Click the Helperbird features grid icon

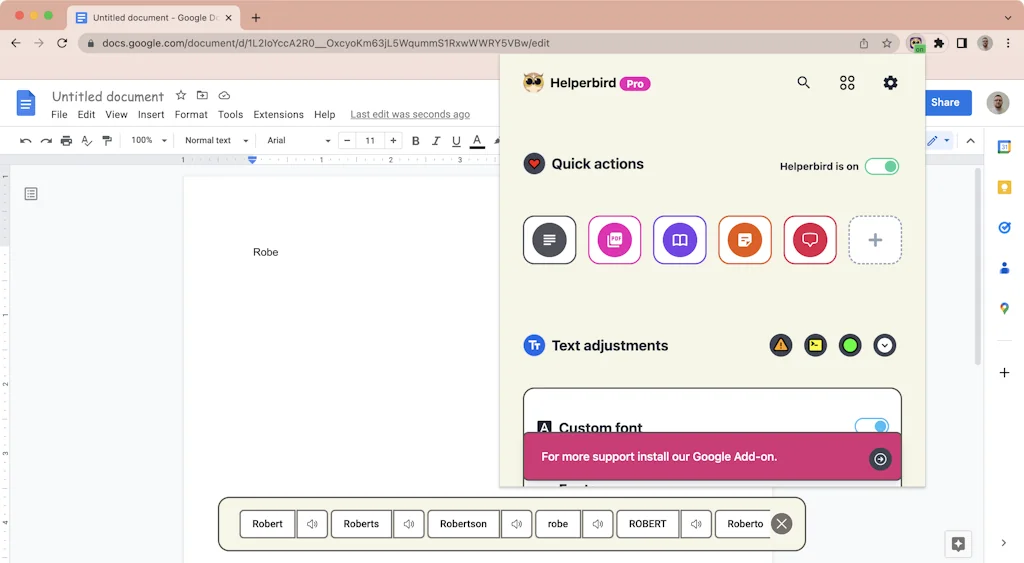847,83
